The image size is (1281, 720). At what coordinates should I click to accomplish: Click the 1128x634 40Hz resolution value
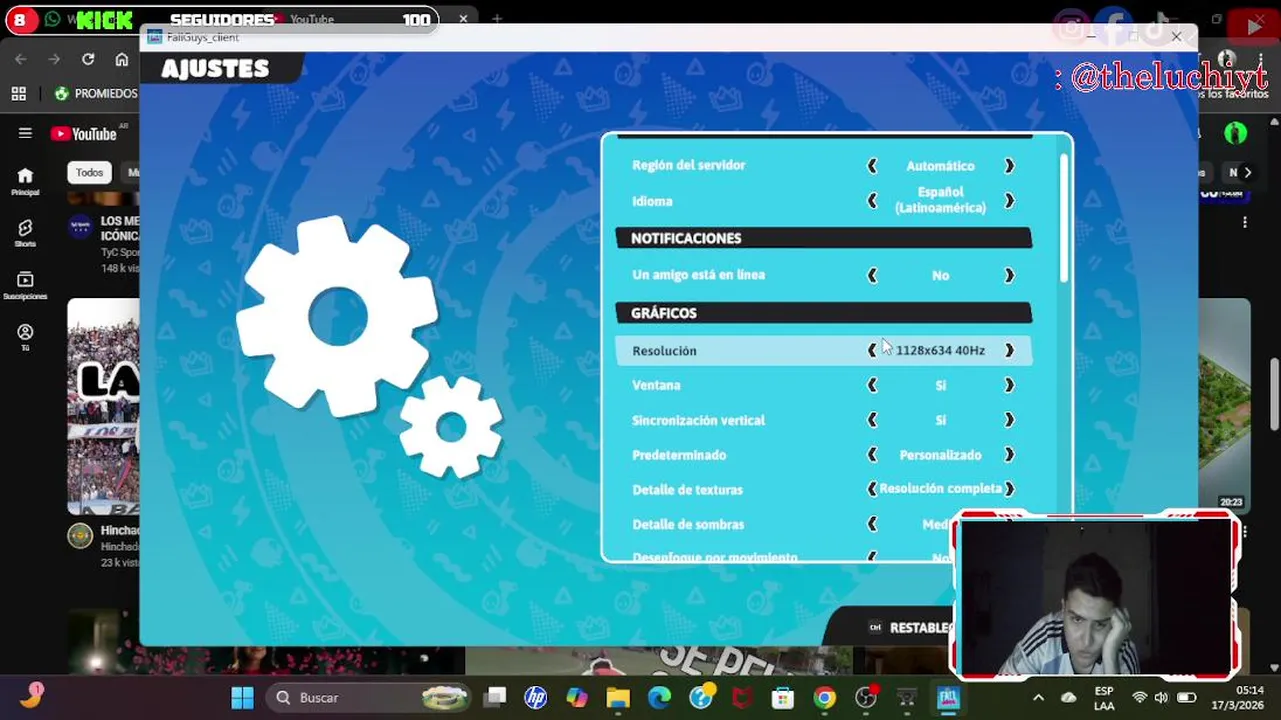click(x=940, y=350)
